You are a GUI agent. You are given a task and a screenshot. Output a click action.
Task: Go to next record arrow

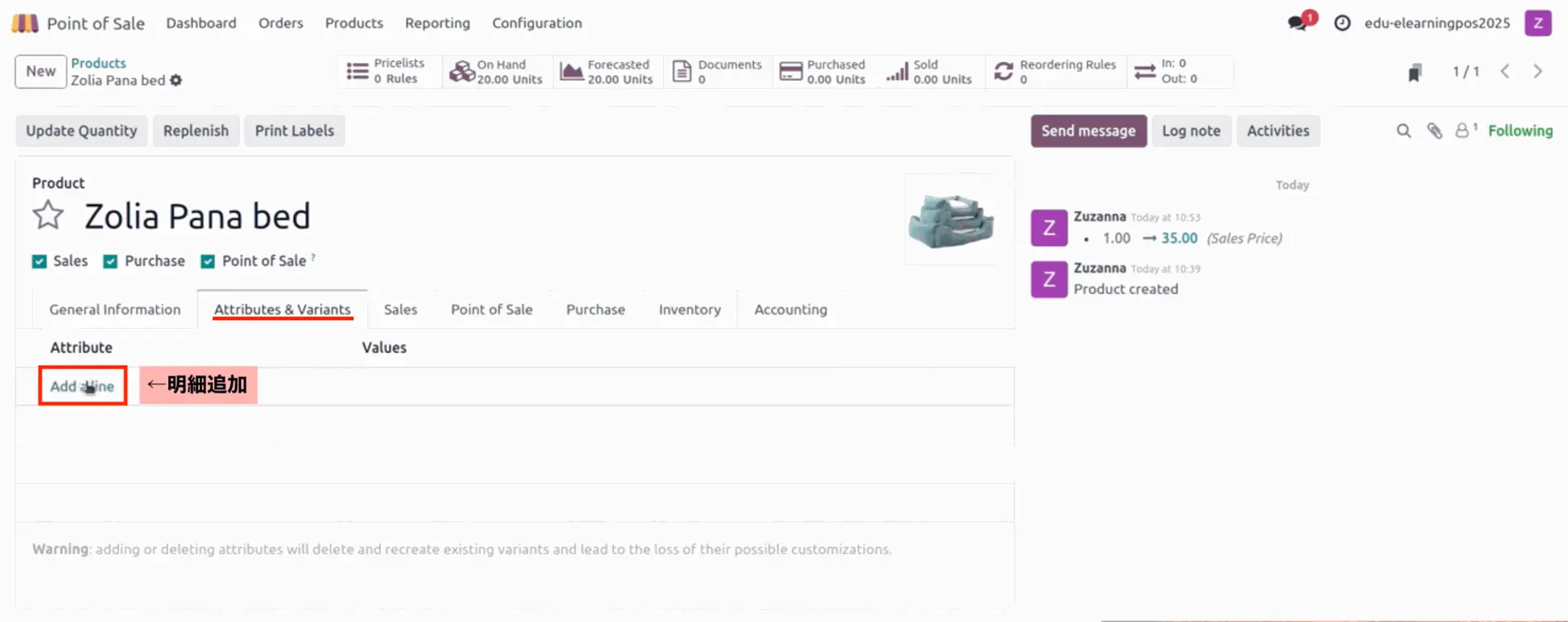tap(1537, 72)
